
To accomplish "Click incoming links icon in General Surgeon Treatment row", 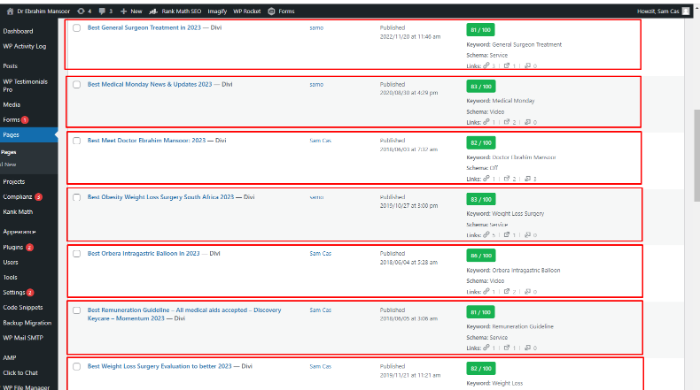I will (527, 66).
